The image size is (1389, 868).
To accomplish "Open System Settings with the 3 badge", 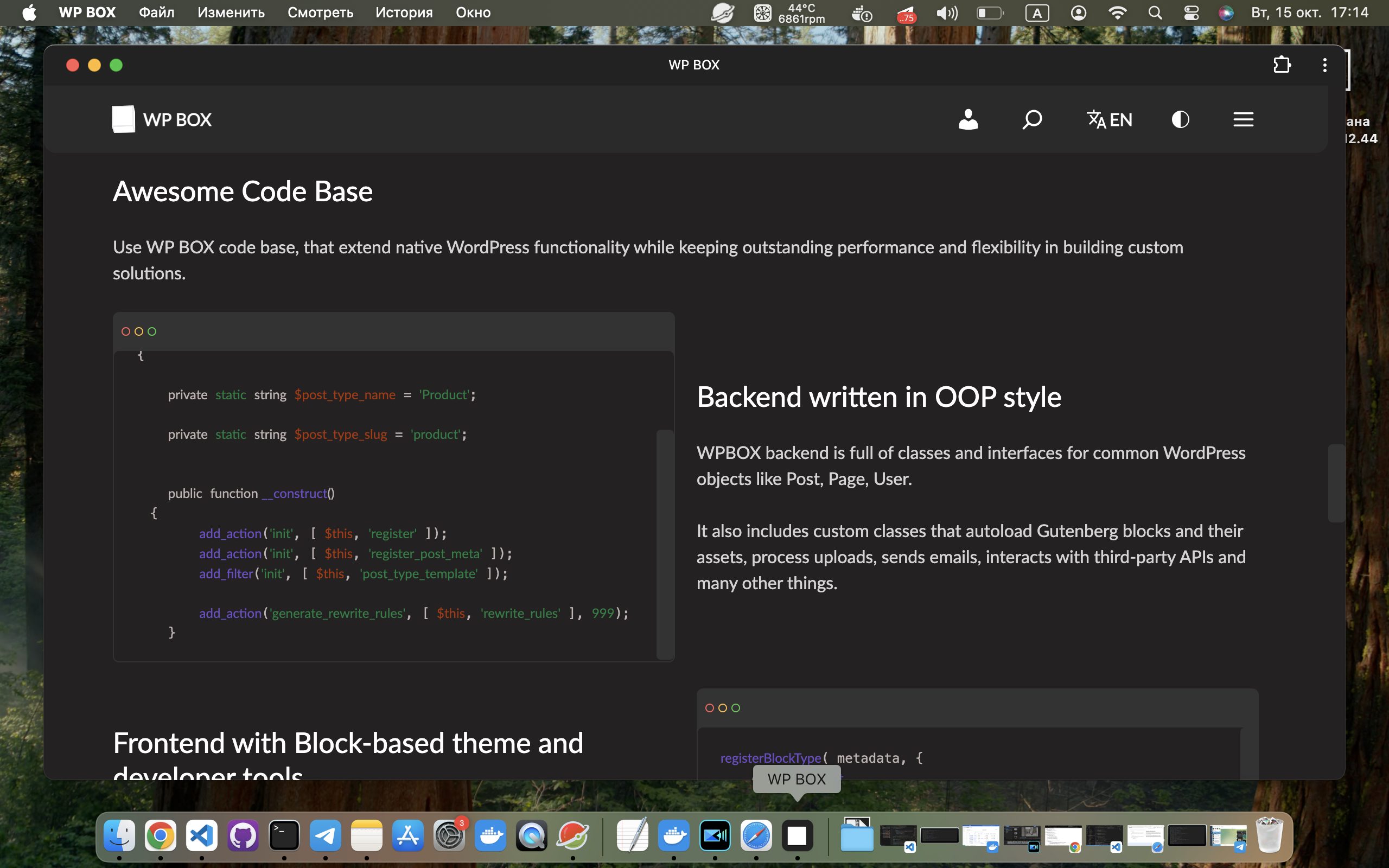I will coord(449,835).
